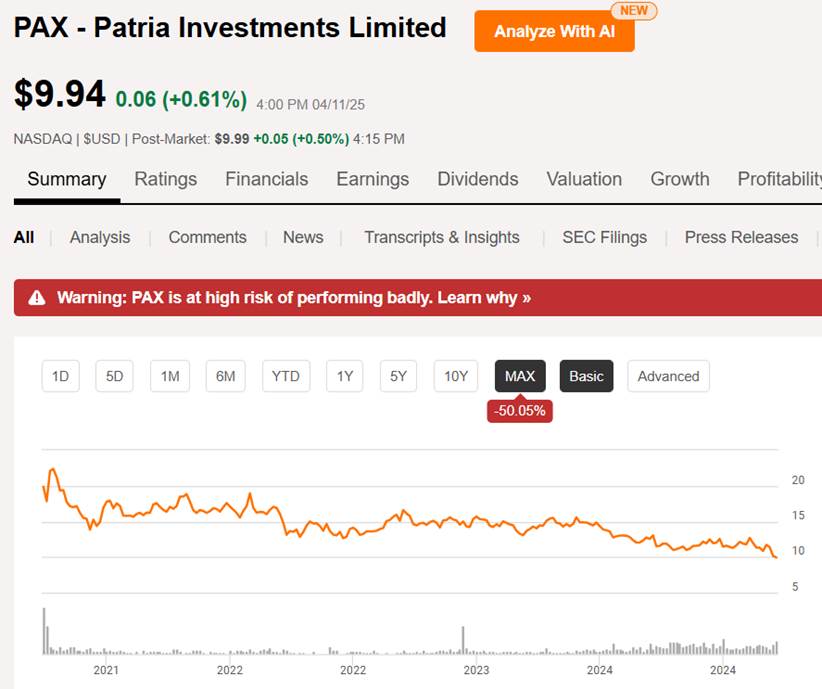Set chart range to 1Y
Viewport: 822px width, 689px height.
coord(344,376)
